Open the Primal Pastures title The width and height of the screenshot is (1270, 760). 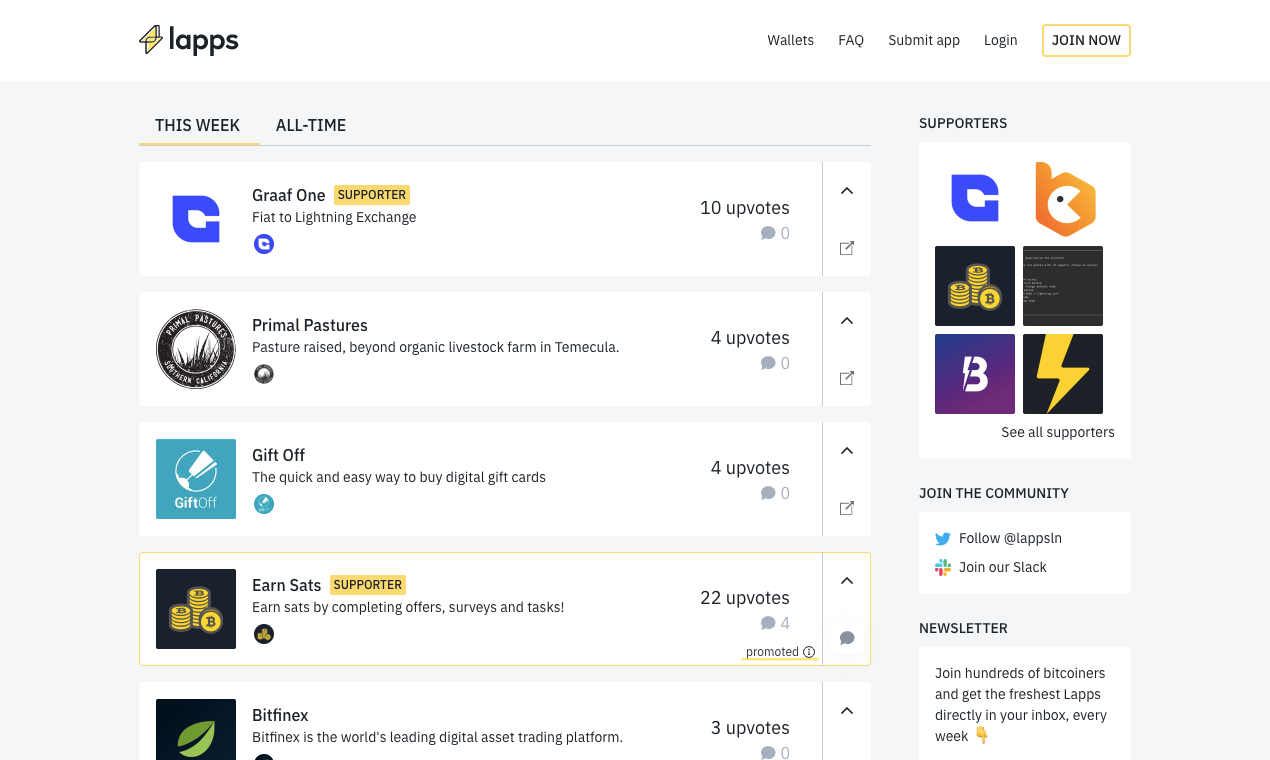click(x=310, y=325)
